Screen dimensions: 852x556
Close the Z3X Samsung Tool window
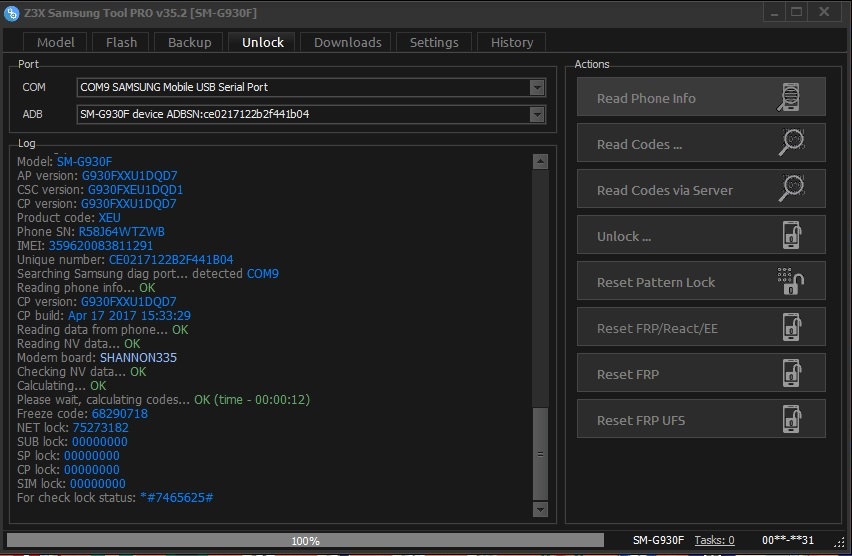pyautogui.click(x=824, y=13)
